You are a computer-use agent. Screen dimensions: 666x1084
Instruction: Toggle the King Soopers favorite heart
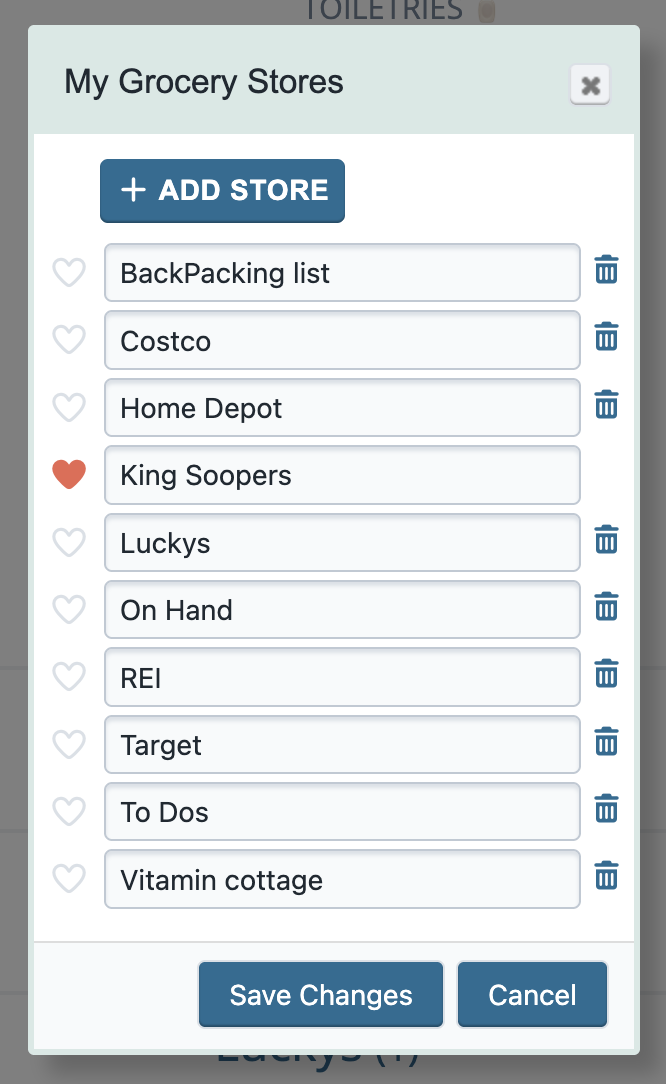coord(69,474)
